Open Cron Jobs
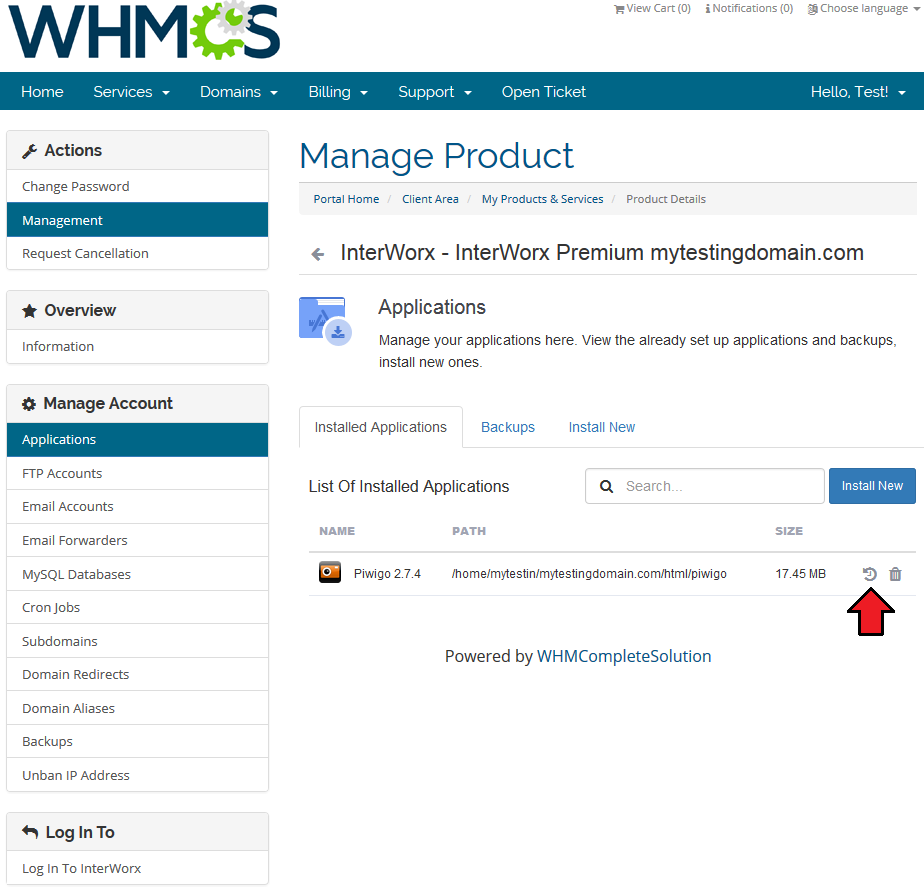Image resolution: width=924 pixels, height=890 pixels. (x=137, y=608)
